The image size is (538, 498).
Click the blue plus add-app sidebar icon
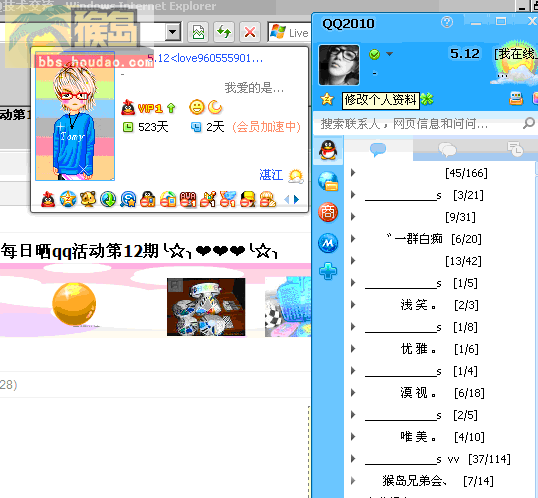tap(328, 271)
